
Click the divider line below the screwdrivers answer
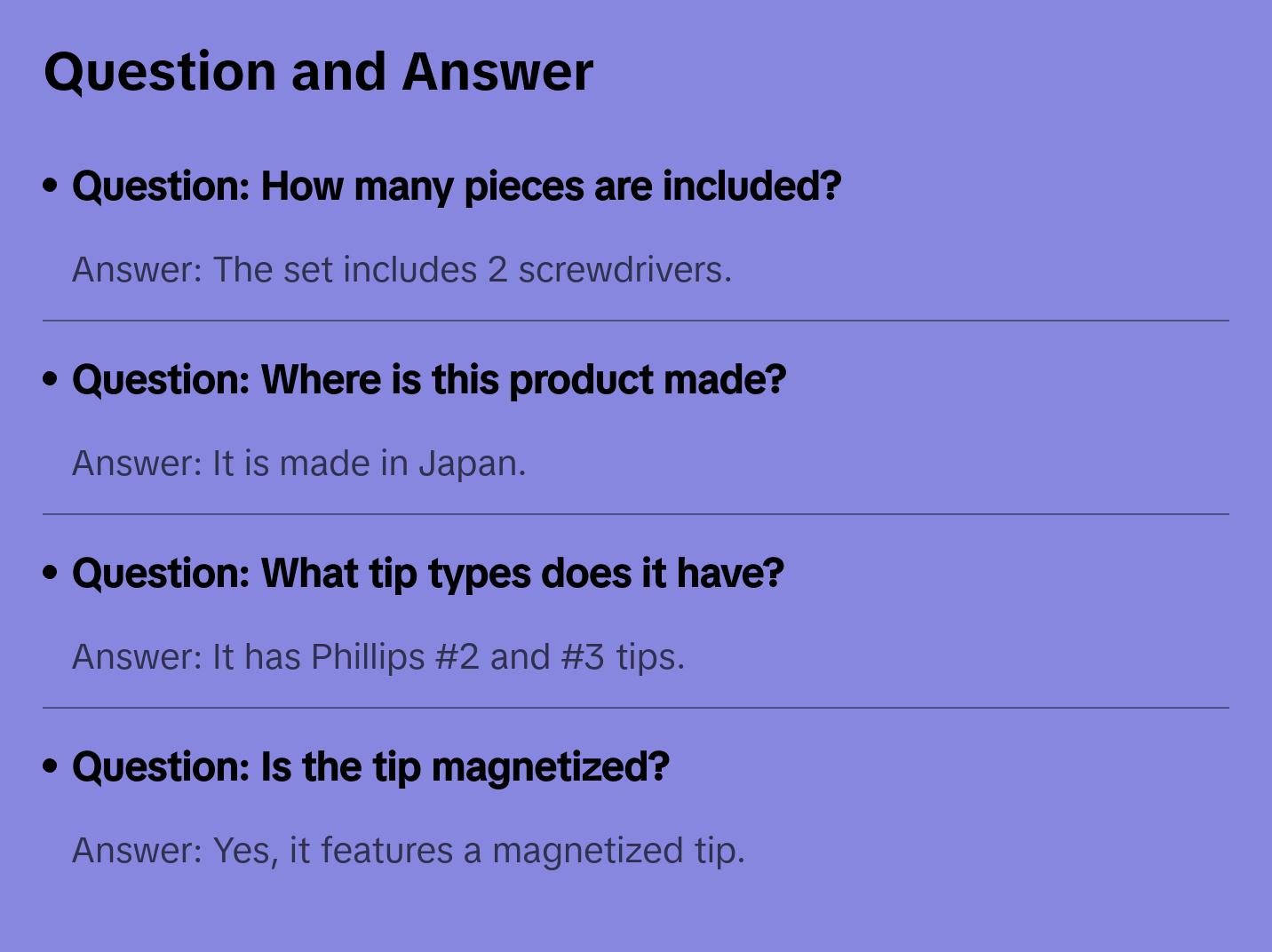[636, 321]
